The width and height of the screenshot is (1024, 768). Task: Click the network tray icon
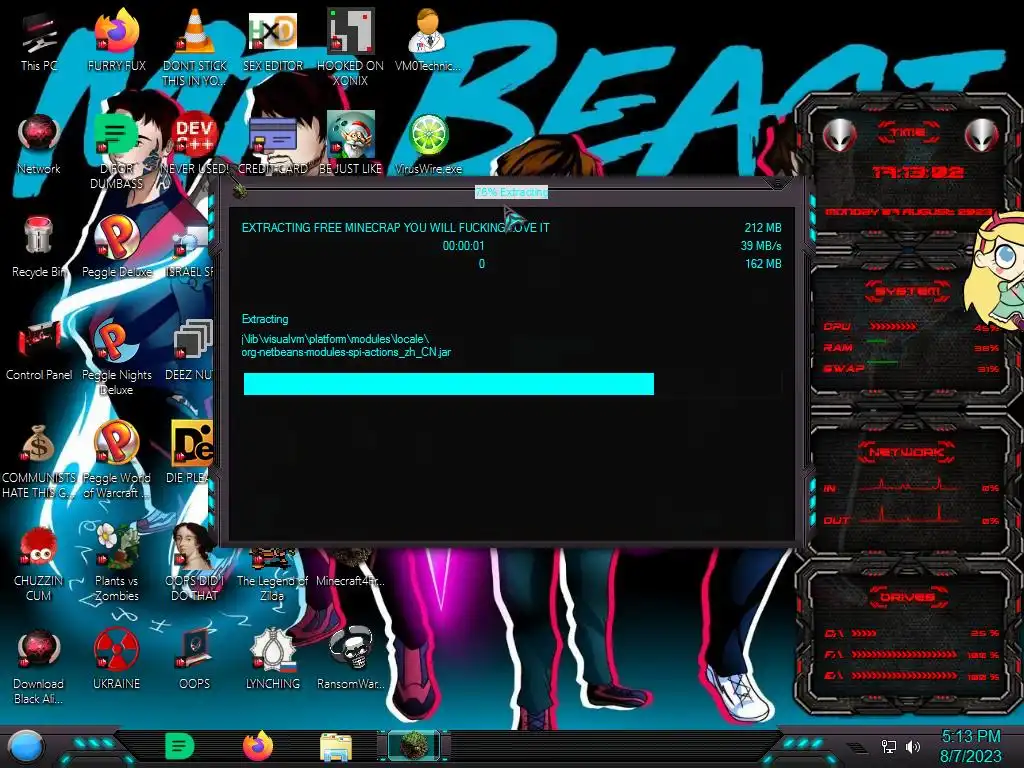click(x=889, y=746)
